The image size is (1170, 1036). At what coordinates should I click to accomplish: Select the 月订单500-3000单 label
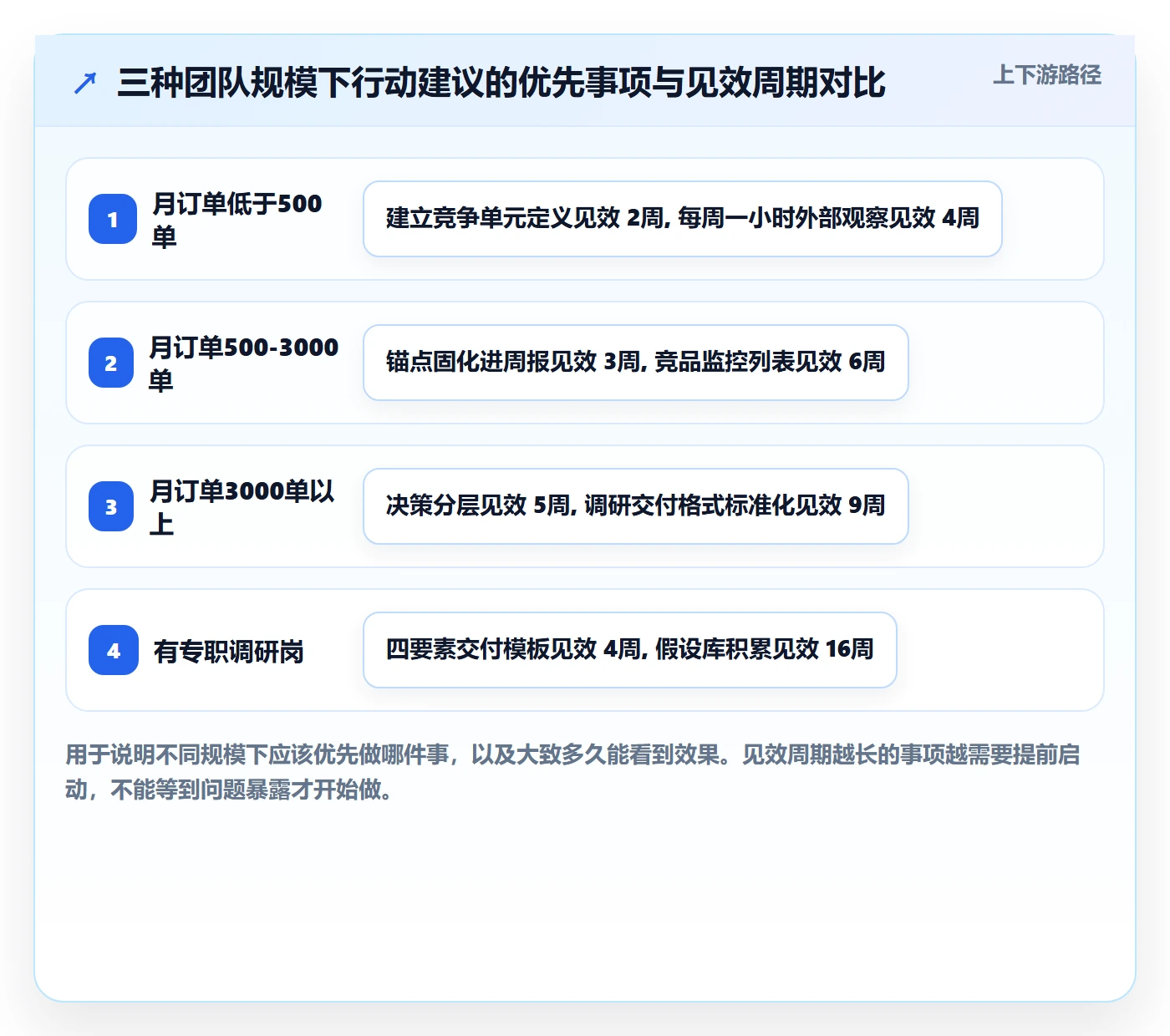coord(244,363)
